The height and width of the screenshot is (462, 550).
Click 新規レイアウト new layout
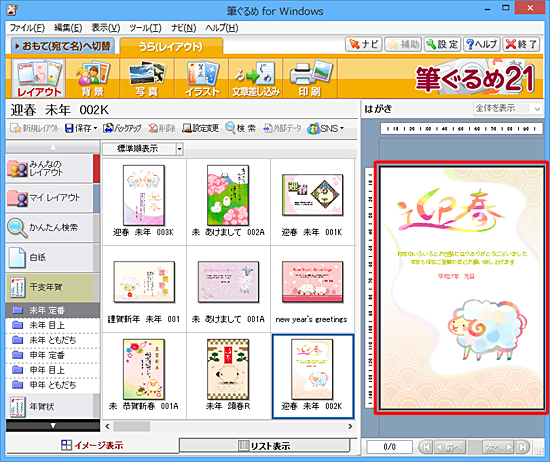(34, 128)
